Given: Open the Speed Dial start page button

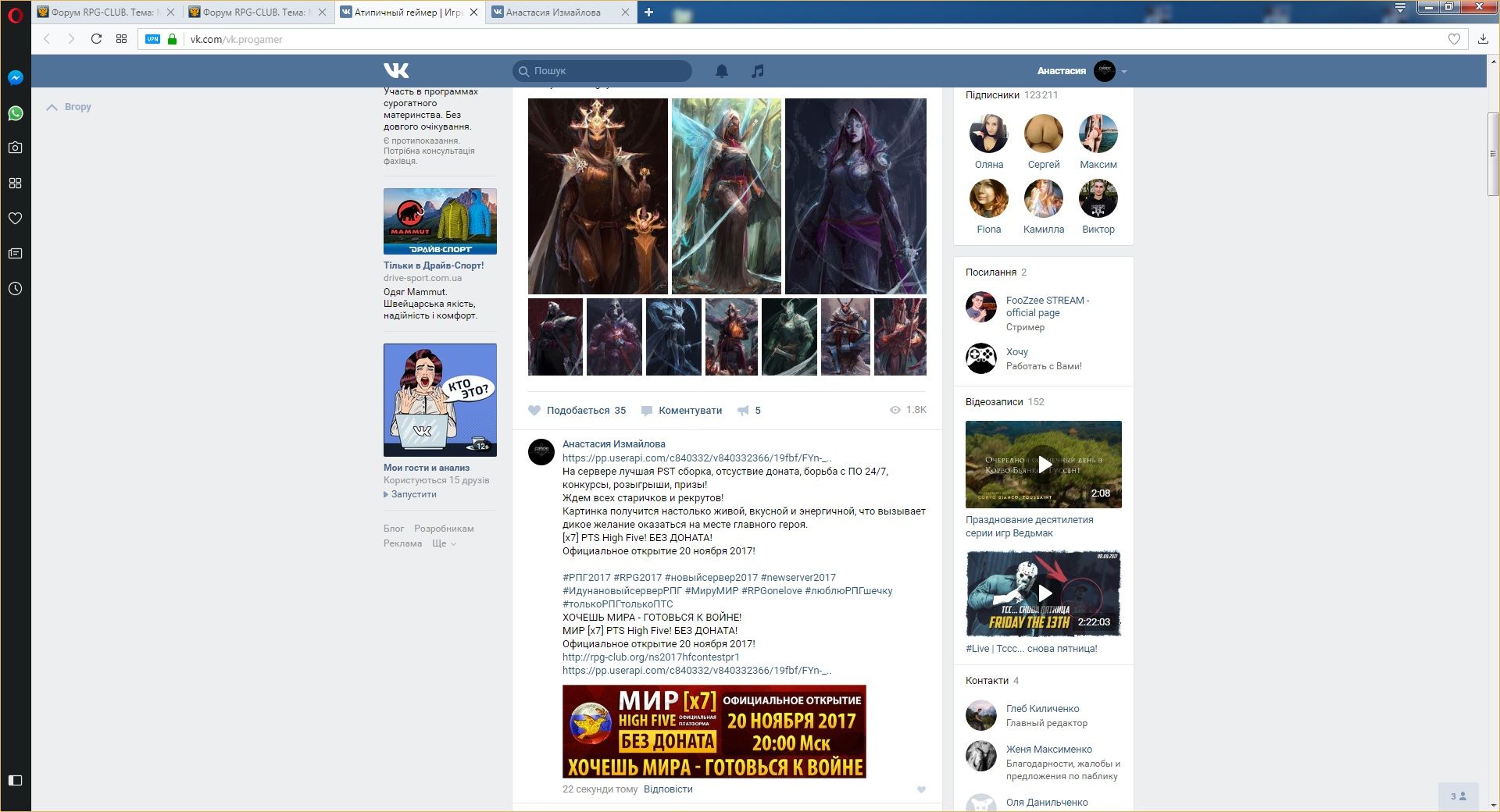Looking at the screenshot, I should 121,39.
